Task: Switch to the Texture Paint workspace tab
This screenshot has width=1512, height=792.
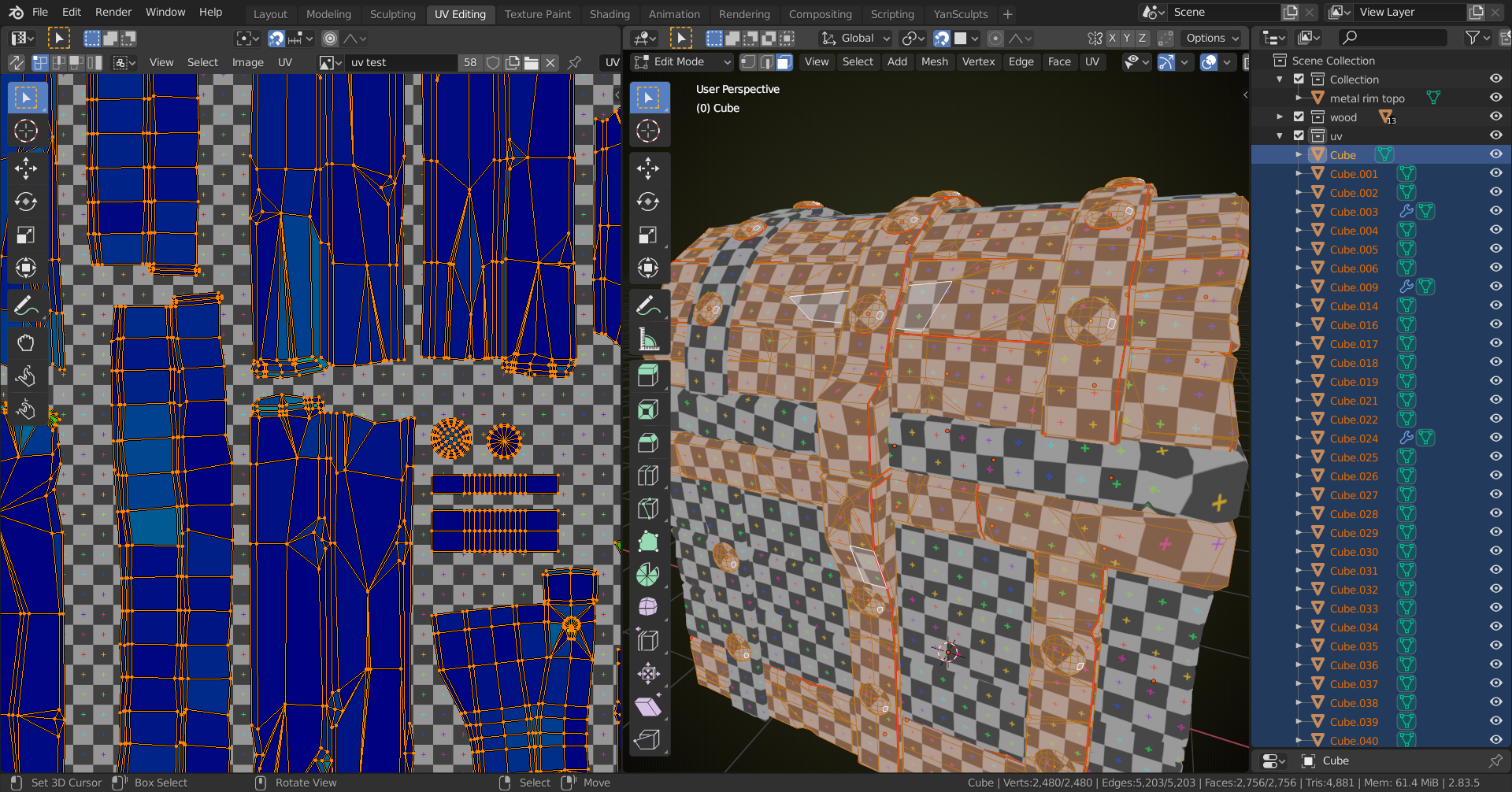Action: pos(537,13)
